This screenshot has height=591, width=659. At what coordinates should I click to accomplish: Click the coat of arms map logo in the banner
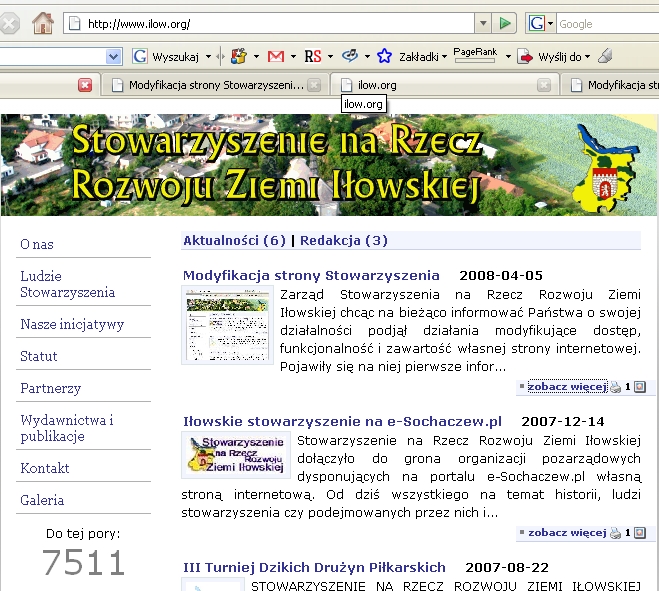coord(605,168)
